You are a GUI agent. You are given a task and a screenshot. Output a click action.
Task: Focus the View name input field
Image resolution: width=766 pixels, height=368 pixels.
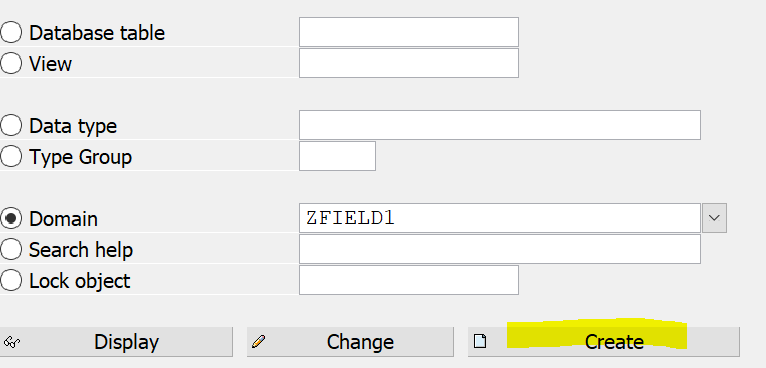(408, 63)
